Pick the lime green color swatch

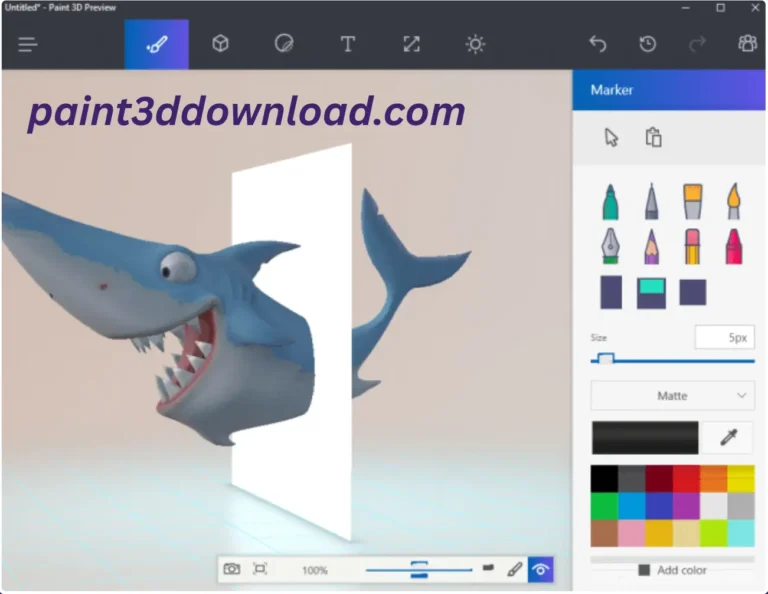pos(714,533)
